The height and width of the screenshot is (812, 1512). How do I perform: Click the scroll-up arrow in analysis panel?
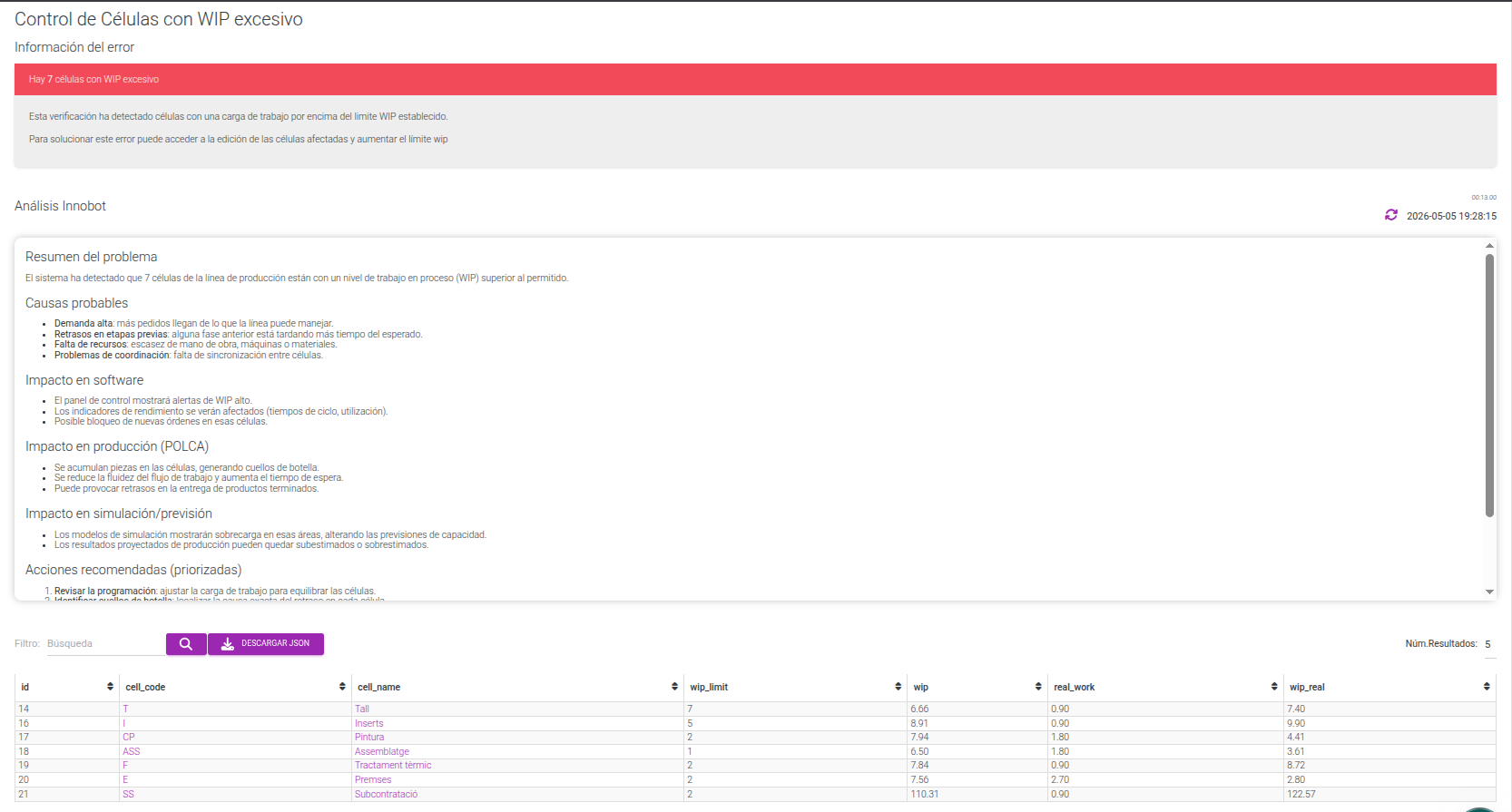[1489, 246]
